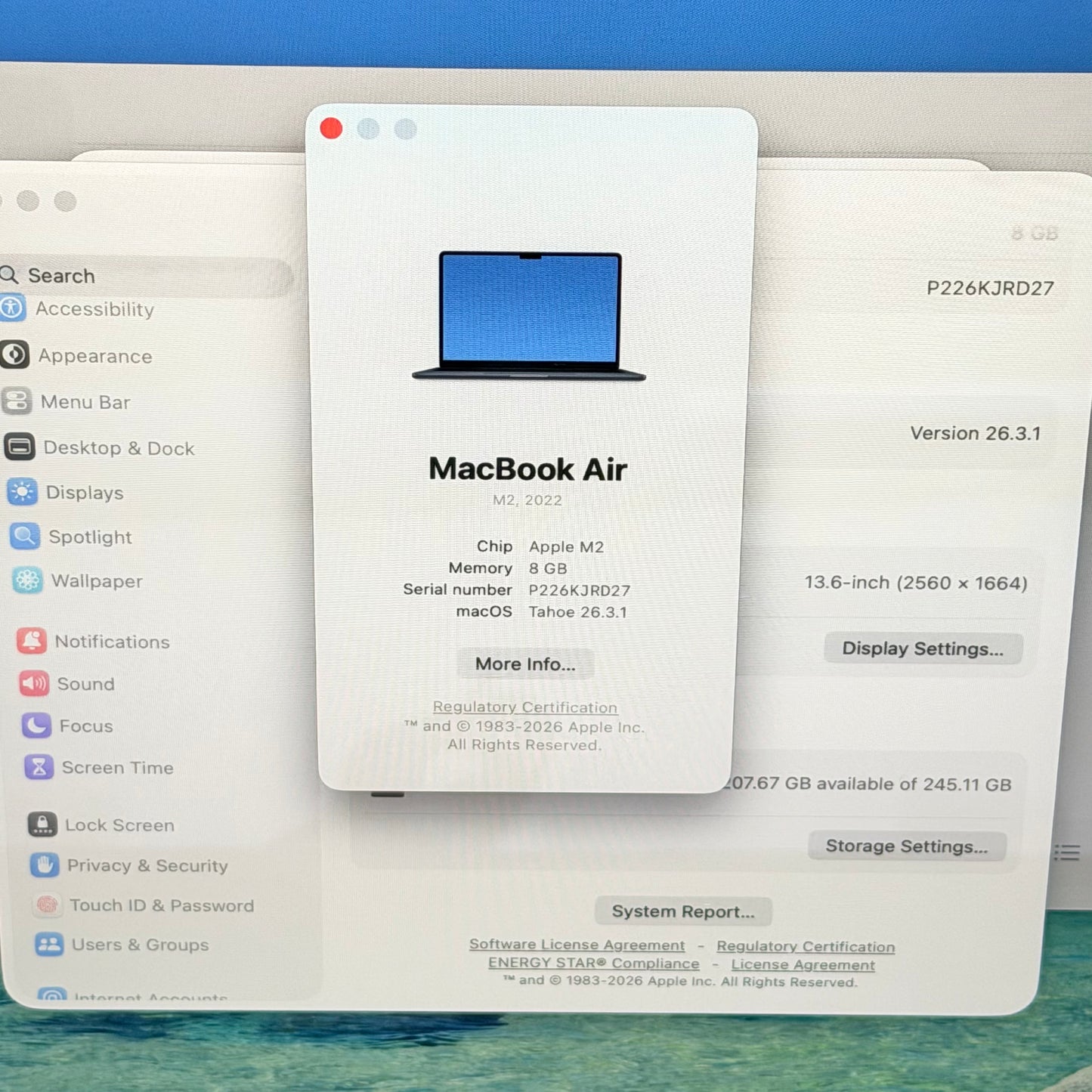Select Accessibility label in sidebar

point(95,309)
